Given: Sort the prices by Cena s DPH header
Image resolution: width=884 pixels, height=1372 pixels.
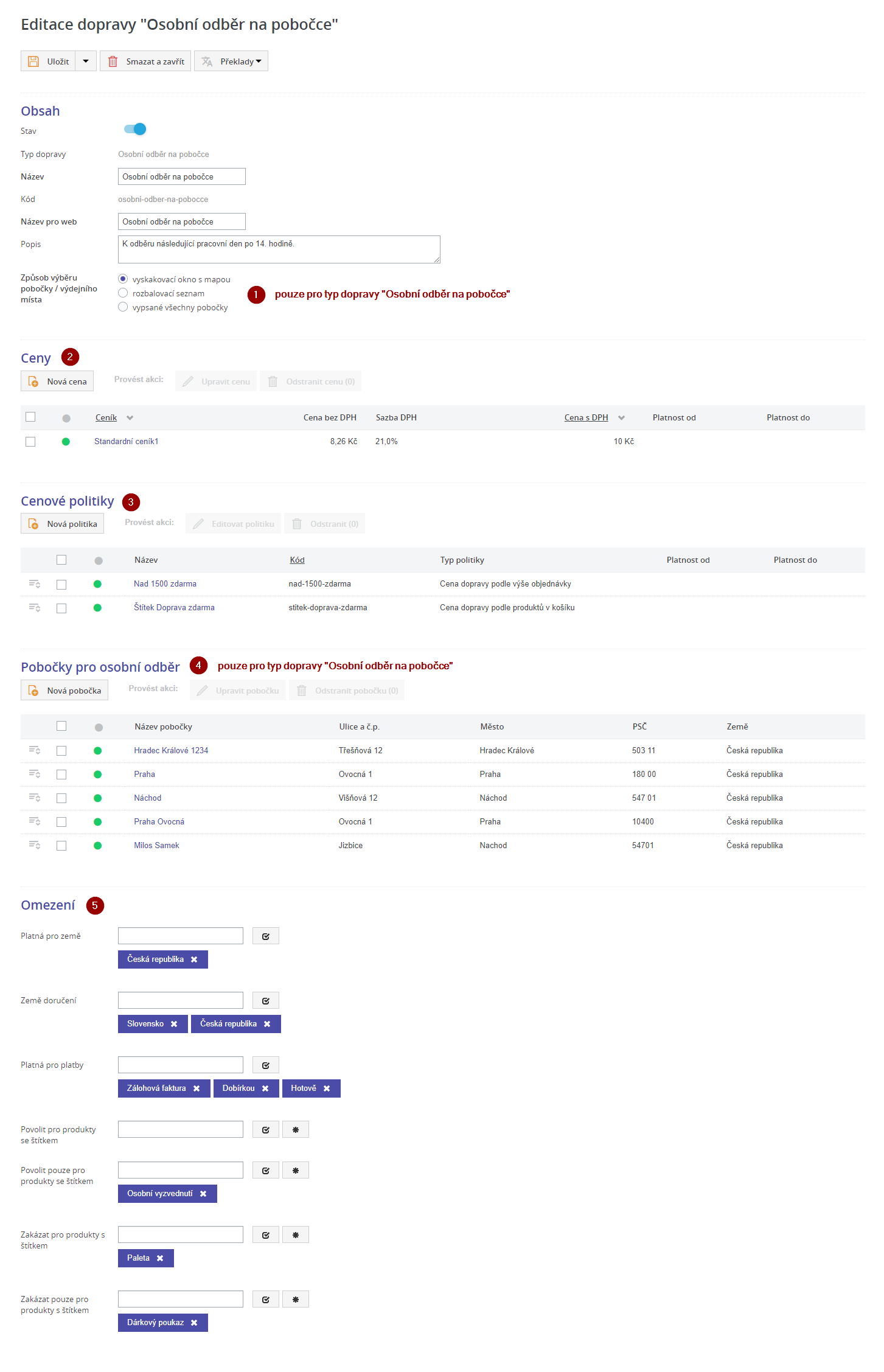Looking at the screenshot, I should point(586,417).
